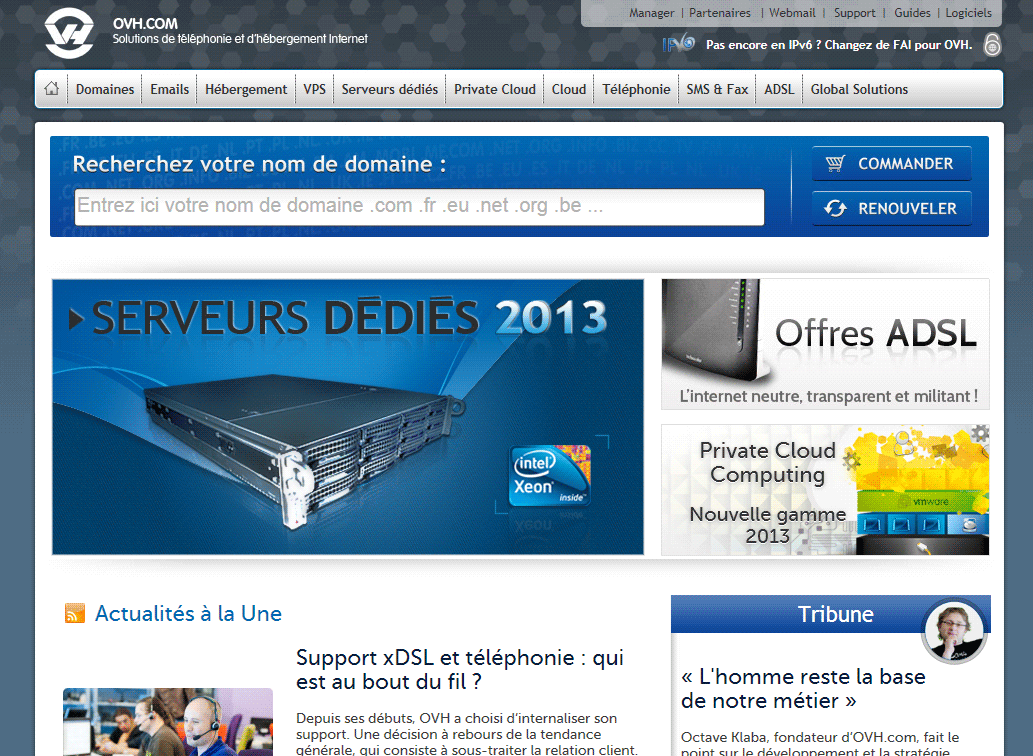Screen dimensions: 1033x756
Task: Click the Nouvelle gamme 2013 text
Action: coord(768,525)
